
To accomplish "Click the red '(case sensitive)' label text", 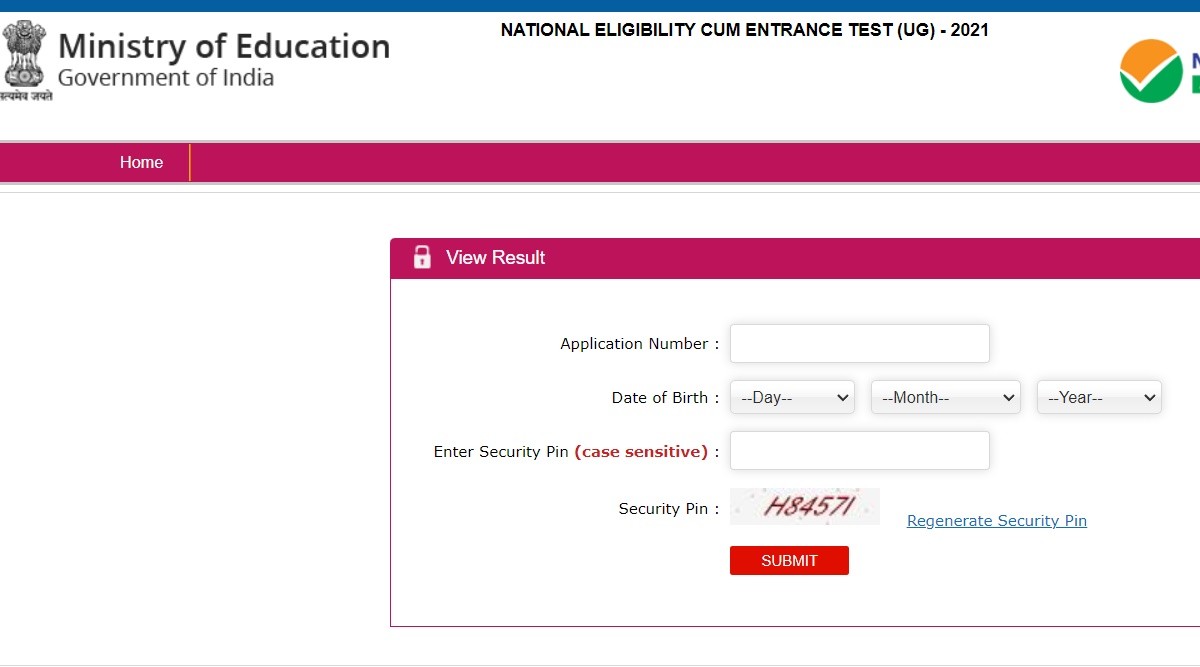I will (x=641, y=452).
